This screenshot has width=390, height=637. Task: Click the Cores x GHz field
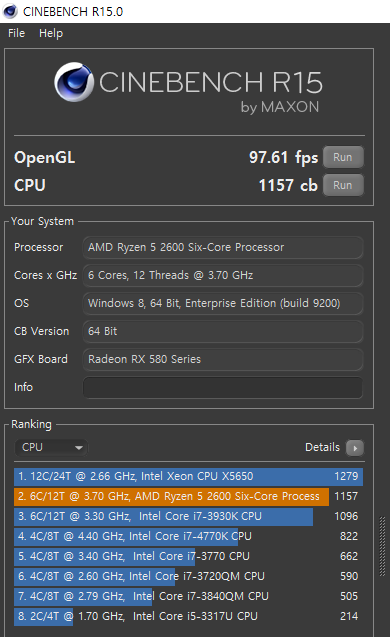click(x=223, y=275)
